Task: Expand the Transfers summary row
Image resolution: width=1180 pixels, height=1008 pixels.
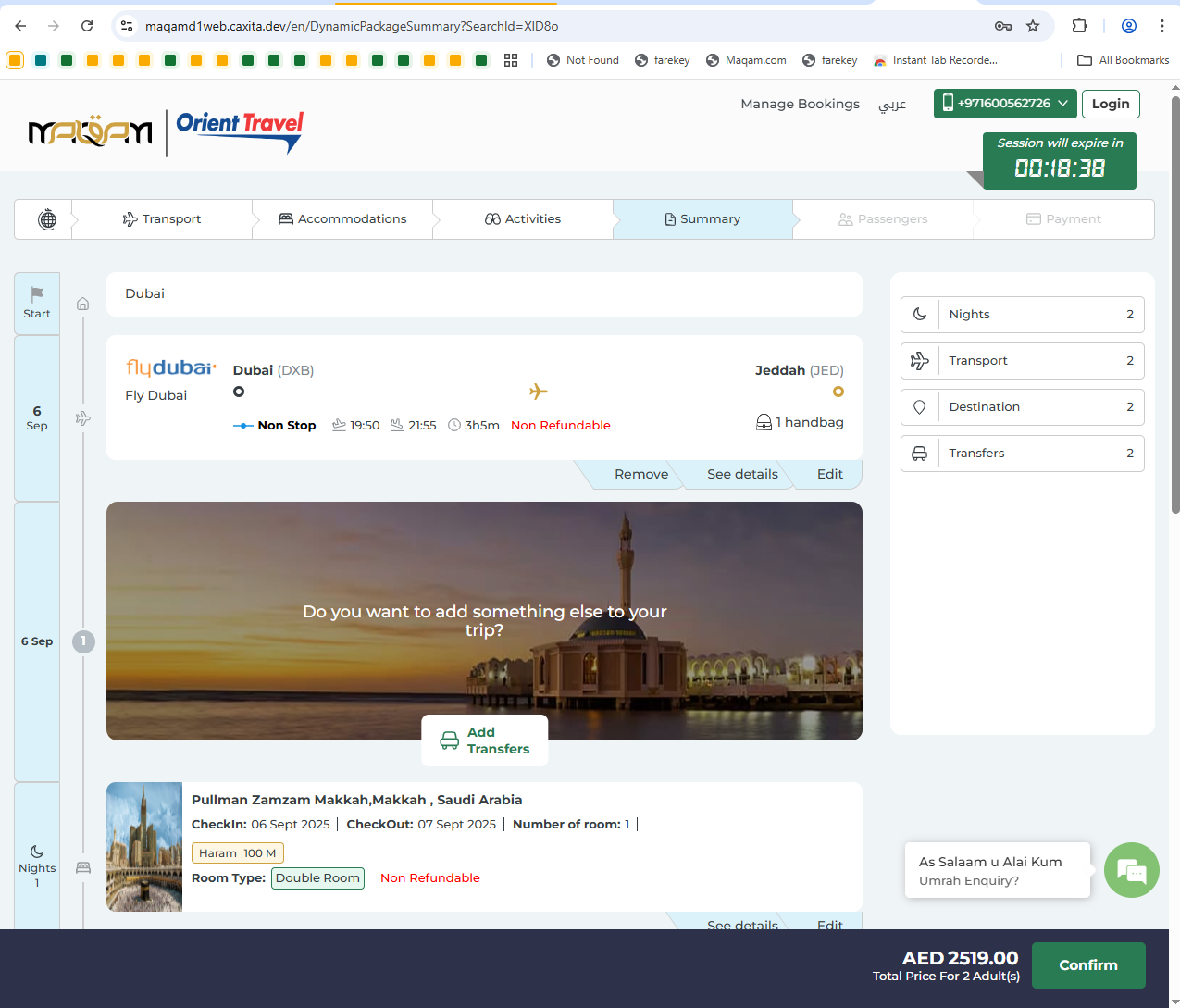Action: coord(1022,454)
